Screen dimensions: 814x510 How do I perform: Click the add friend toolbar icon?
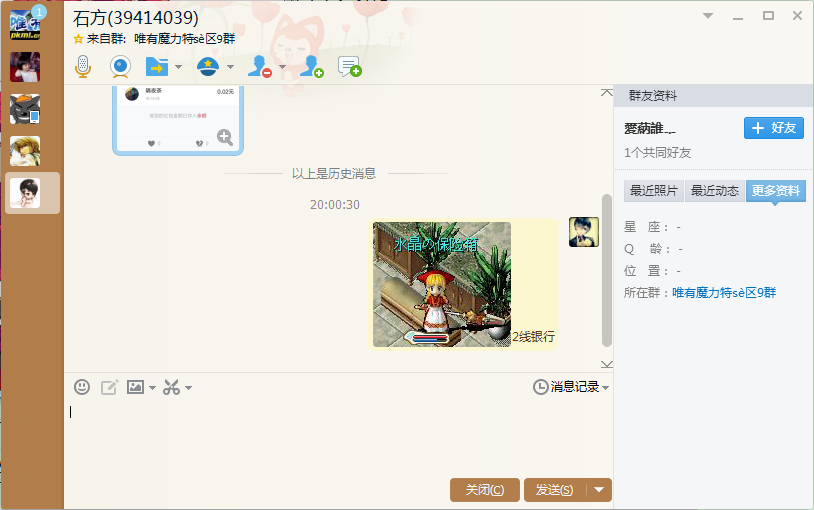pos(312,67)
